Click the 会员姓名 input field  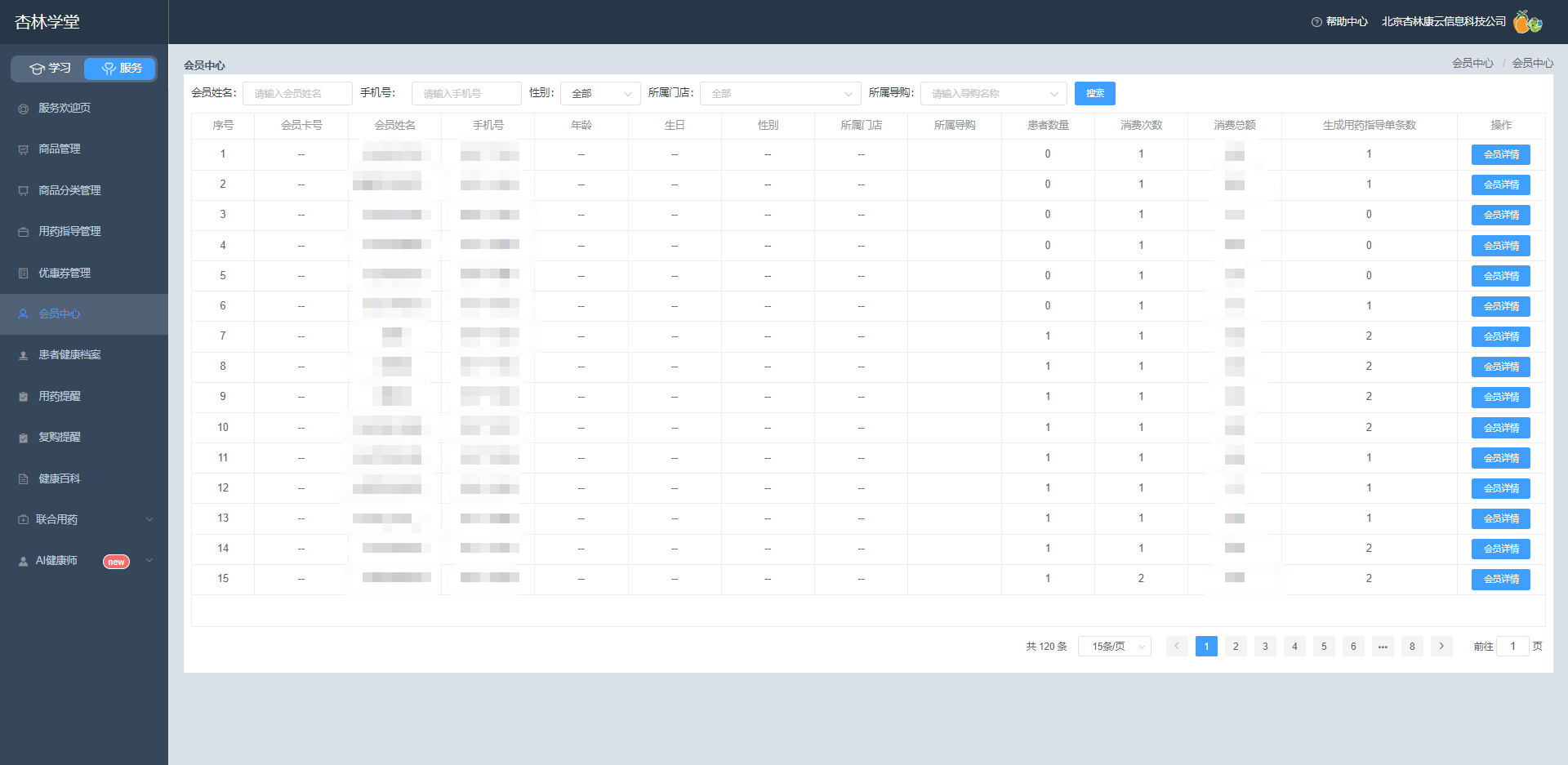pyautogui.click(x=297, y=94)
